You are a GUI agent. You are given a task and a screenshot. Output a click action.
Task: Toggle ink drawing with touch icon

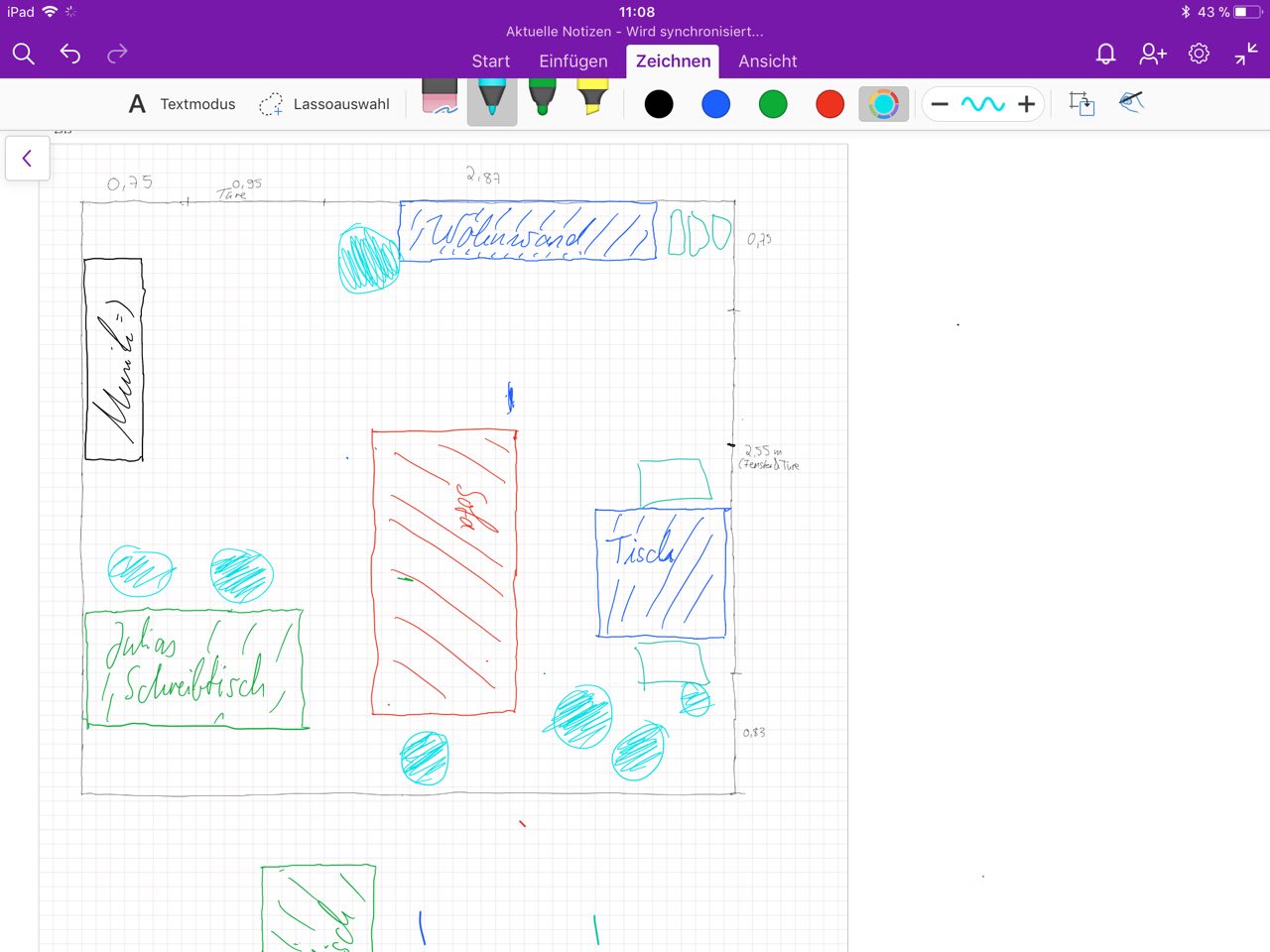point(1131,103)
